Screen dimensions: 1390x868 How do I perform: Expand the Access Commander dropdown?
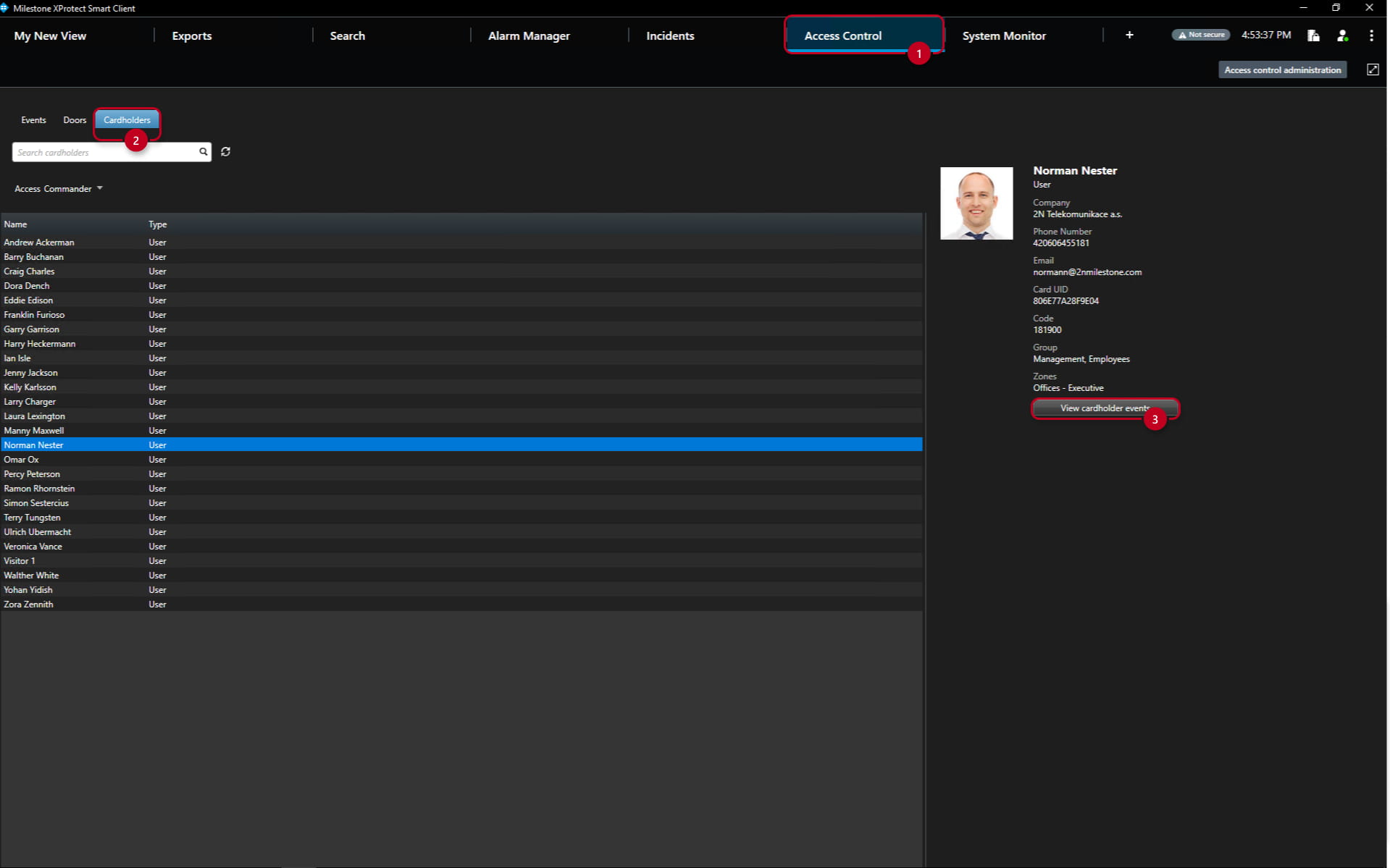(x=59, y=189)
